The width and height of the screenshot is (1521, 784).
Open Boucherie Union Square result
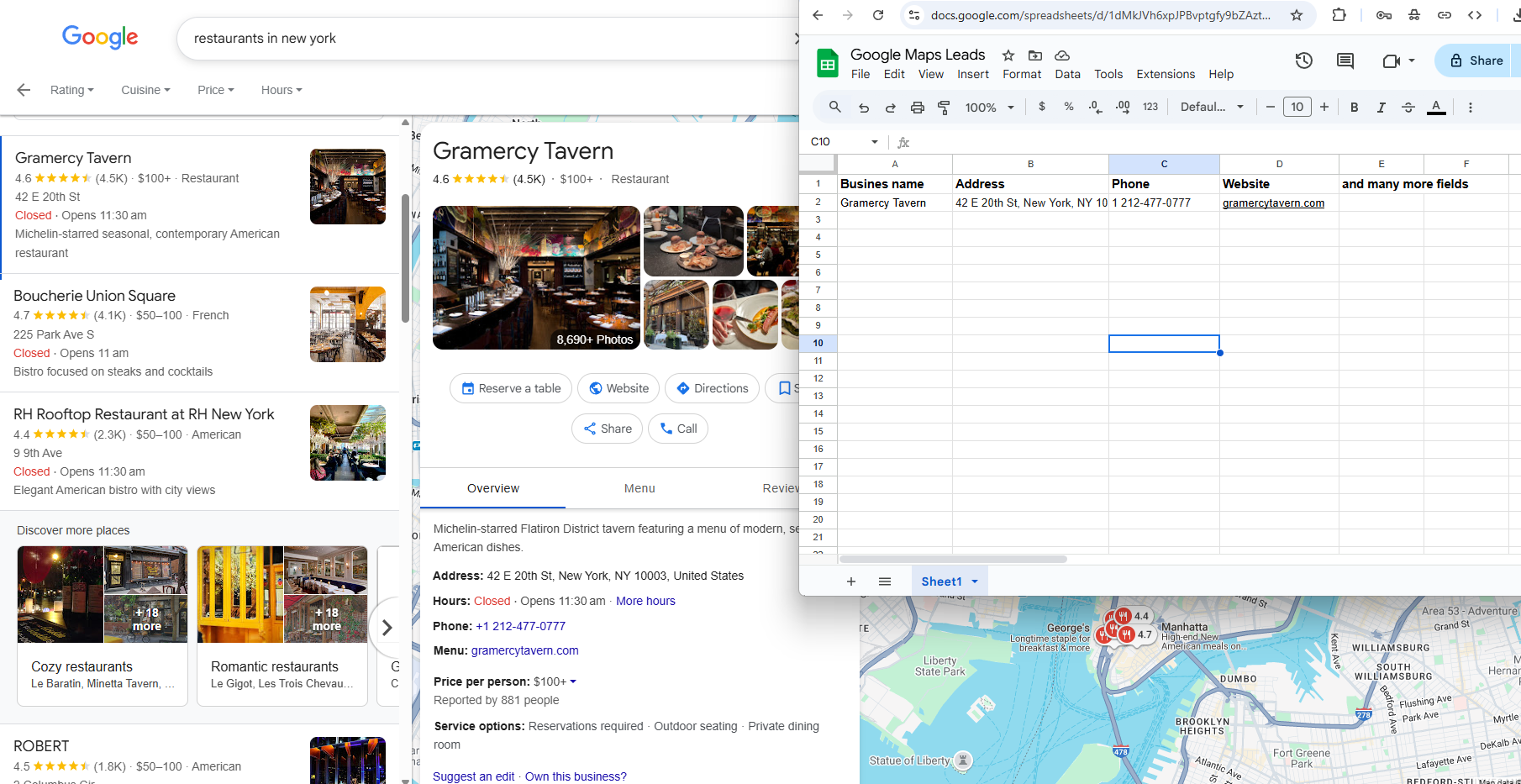pyautogui.click(x=199, y=333)
